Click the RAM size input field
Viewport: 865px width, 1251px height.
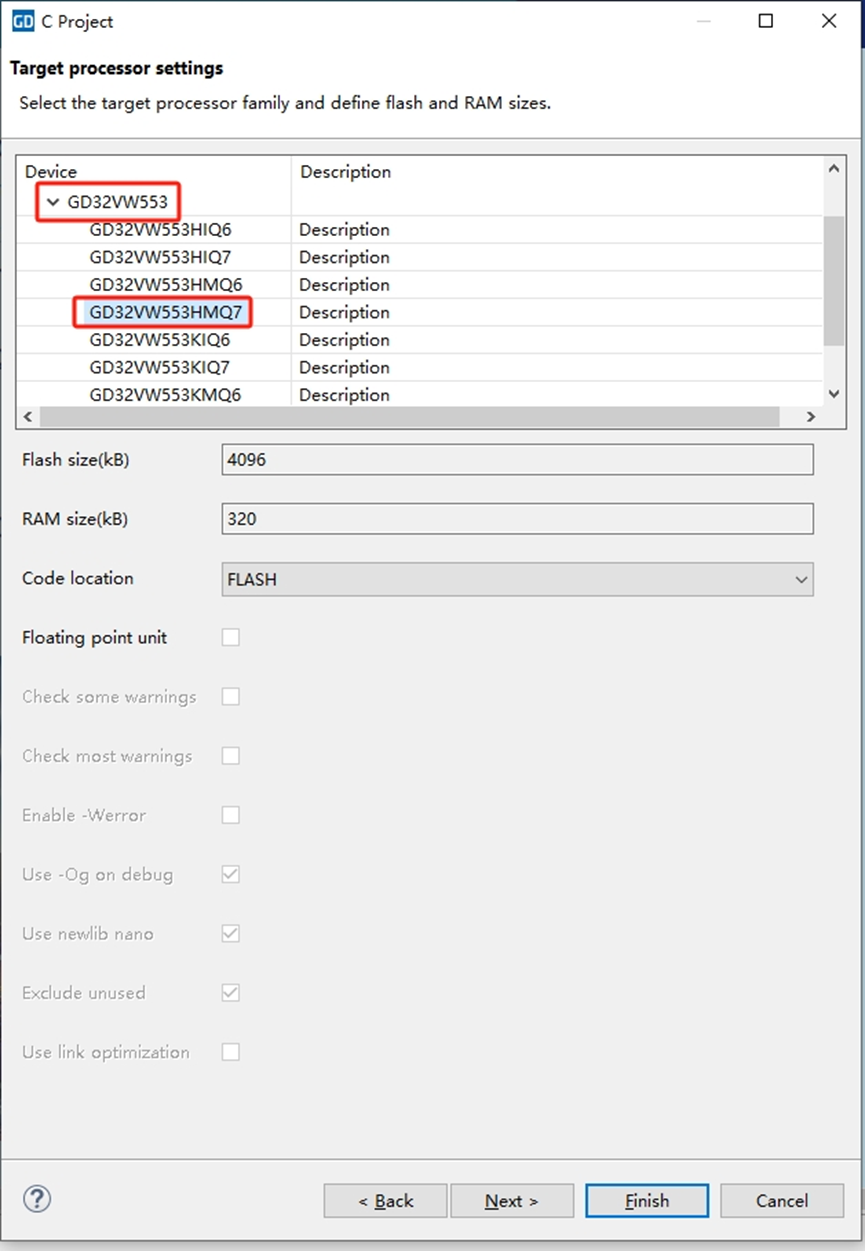(516, 519)
